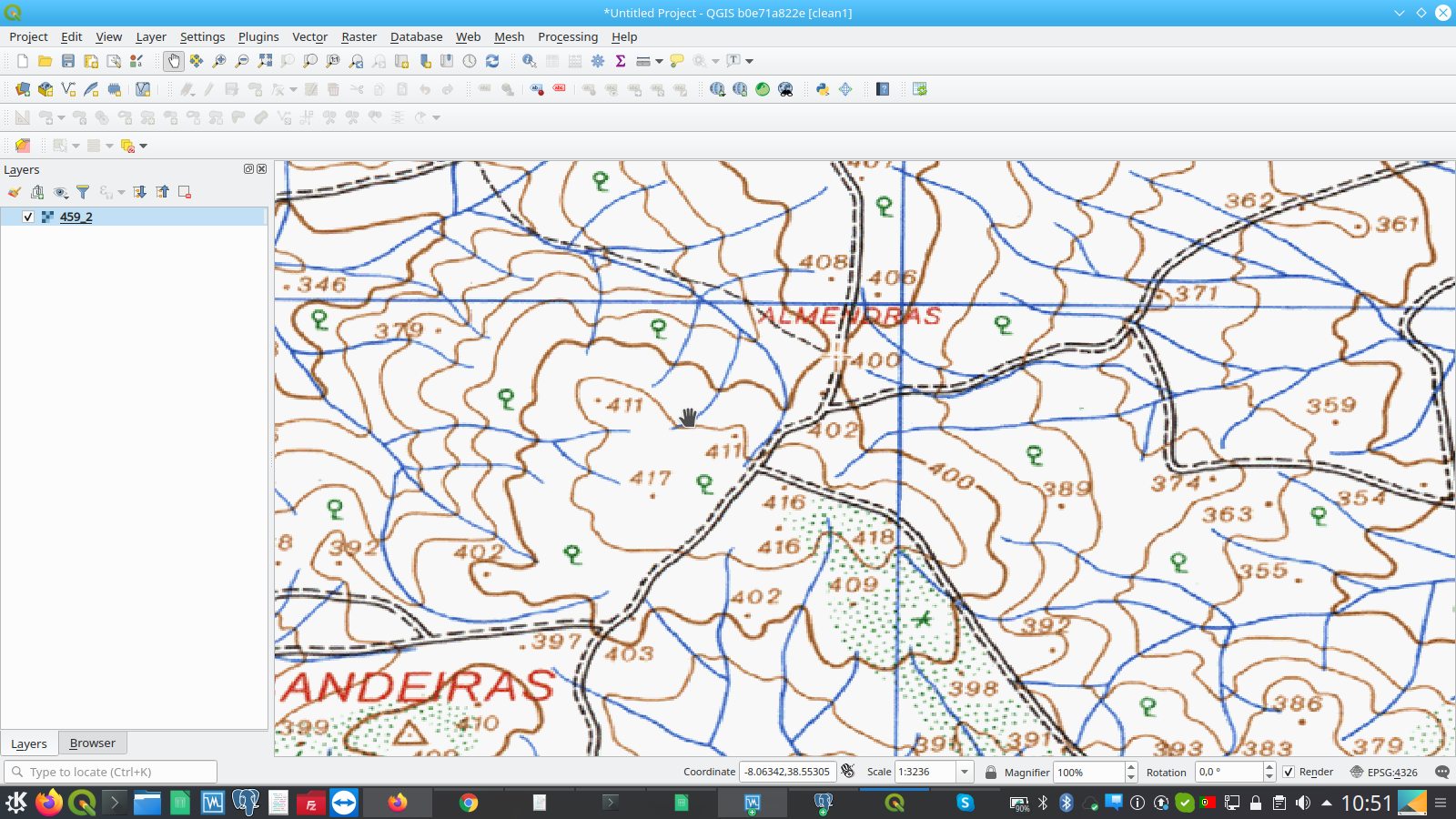Activate the Zoom In tool
This screenshot has height=819, width=1456.
(218, 61)
